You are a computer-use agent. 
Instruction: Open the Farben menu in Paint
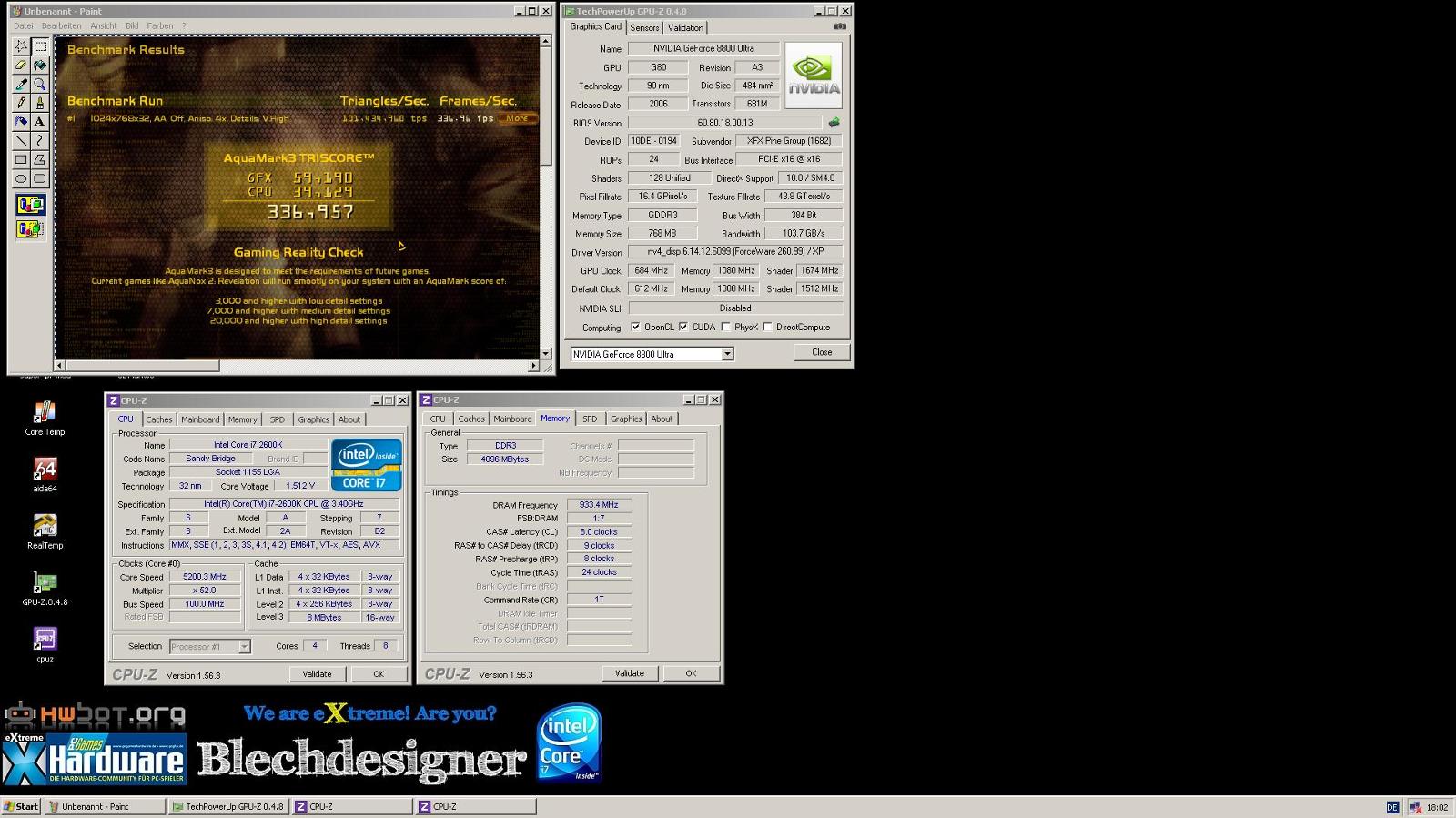tap(160, 25)
